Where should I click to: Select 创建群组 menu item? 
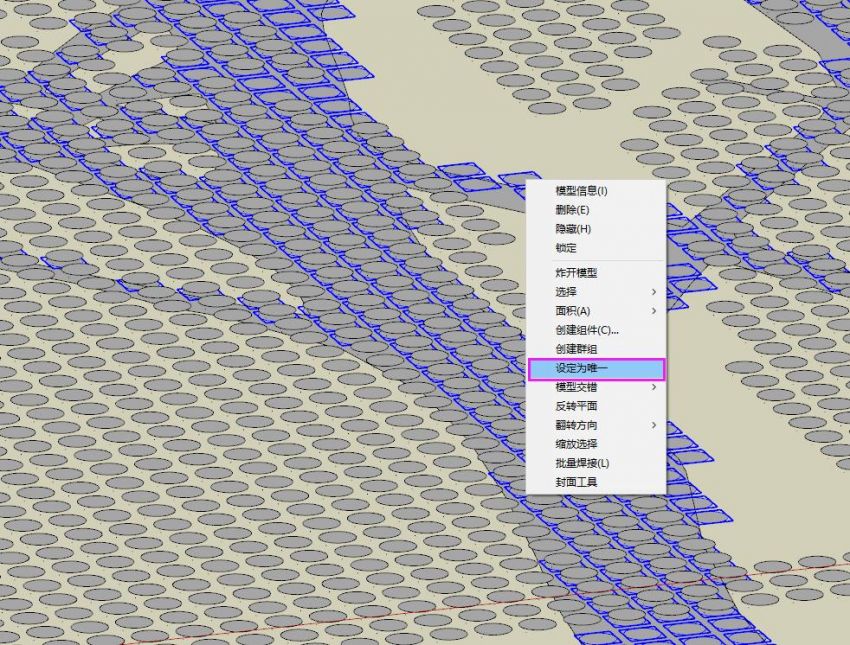click(x=596, y=349)
